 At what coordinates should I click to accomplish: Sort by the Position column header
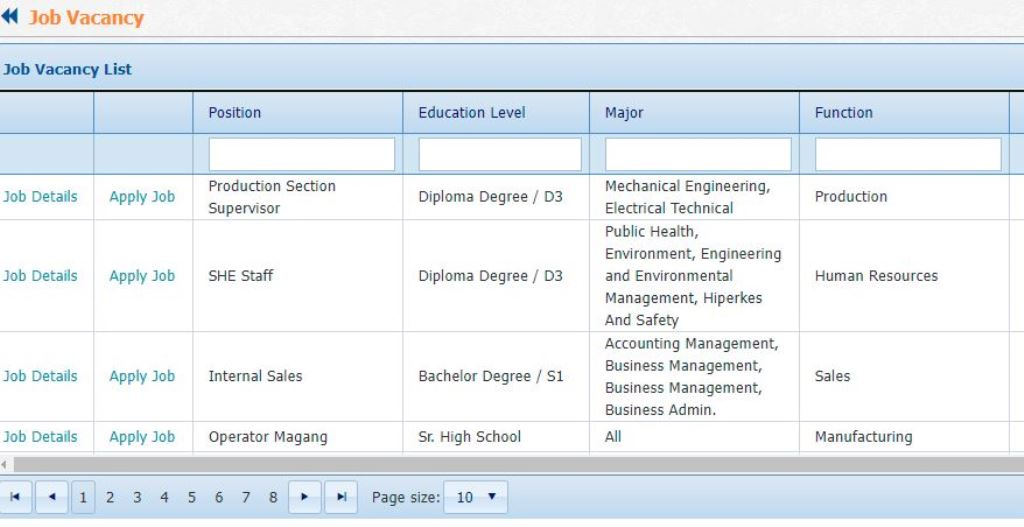(x=235, y=113)
